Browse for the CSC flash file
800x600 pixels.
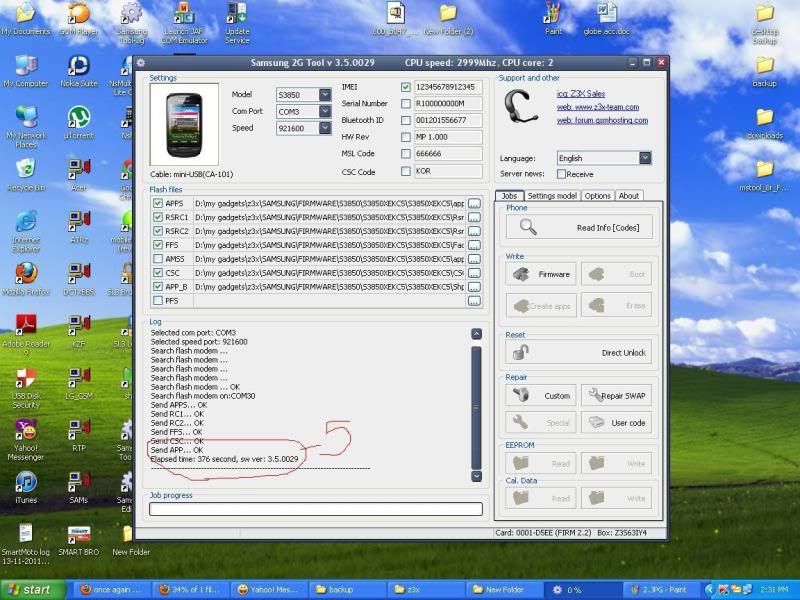tap(474, 273)
